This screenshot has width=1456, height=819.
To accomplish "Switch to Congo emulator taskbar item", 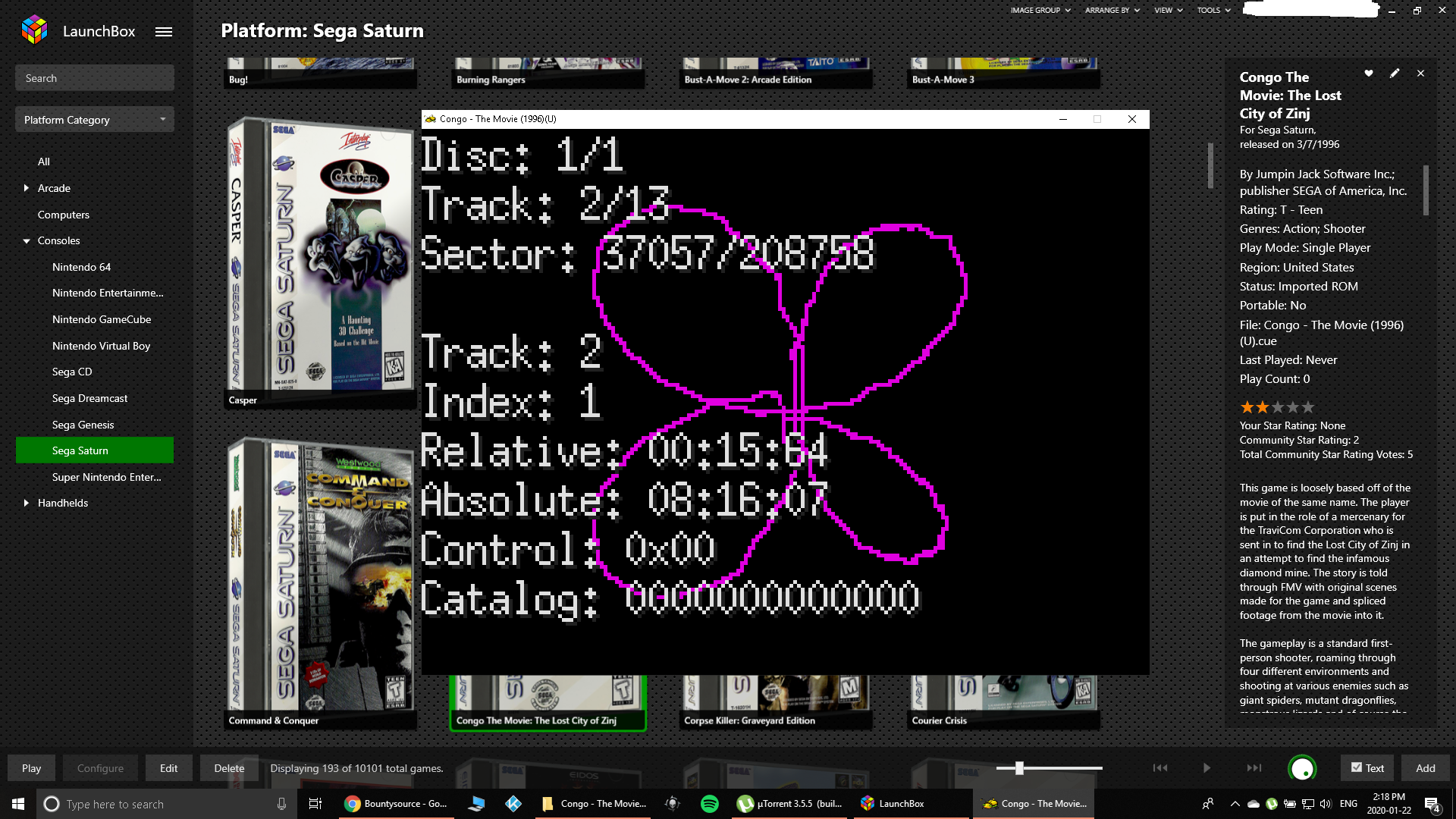I will pyautogui.click(x=1034, y=804).
